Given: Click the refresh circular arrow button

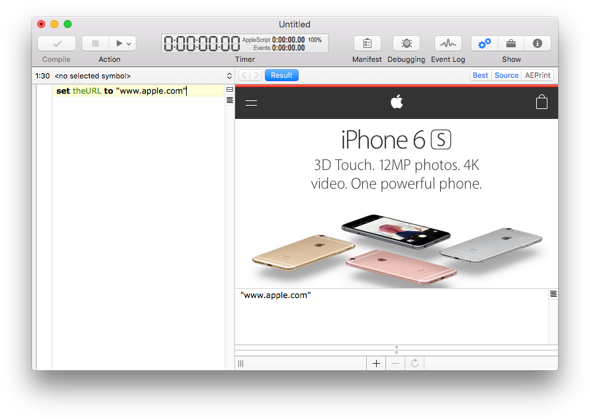Looking at the screenshot, I should click(415, 363).
